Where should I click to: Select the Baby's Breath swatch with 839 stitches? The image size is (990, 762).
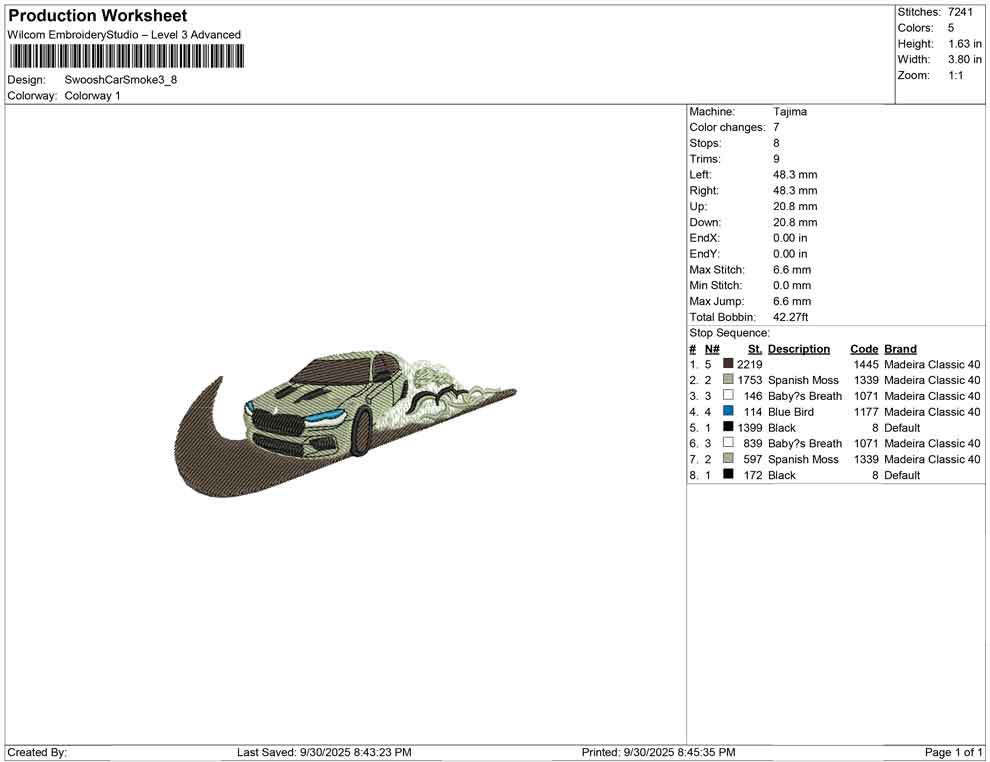(x=728, y=443)
